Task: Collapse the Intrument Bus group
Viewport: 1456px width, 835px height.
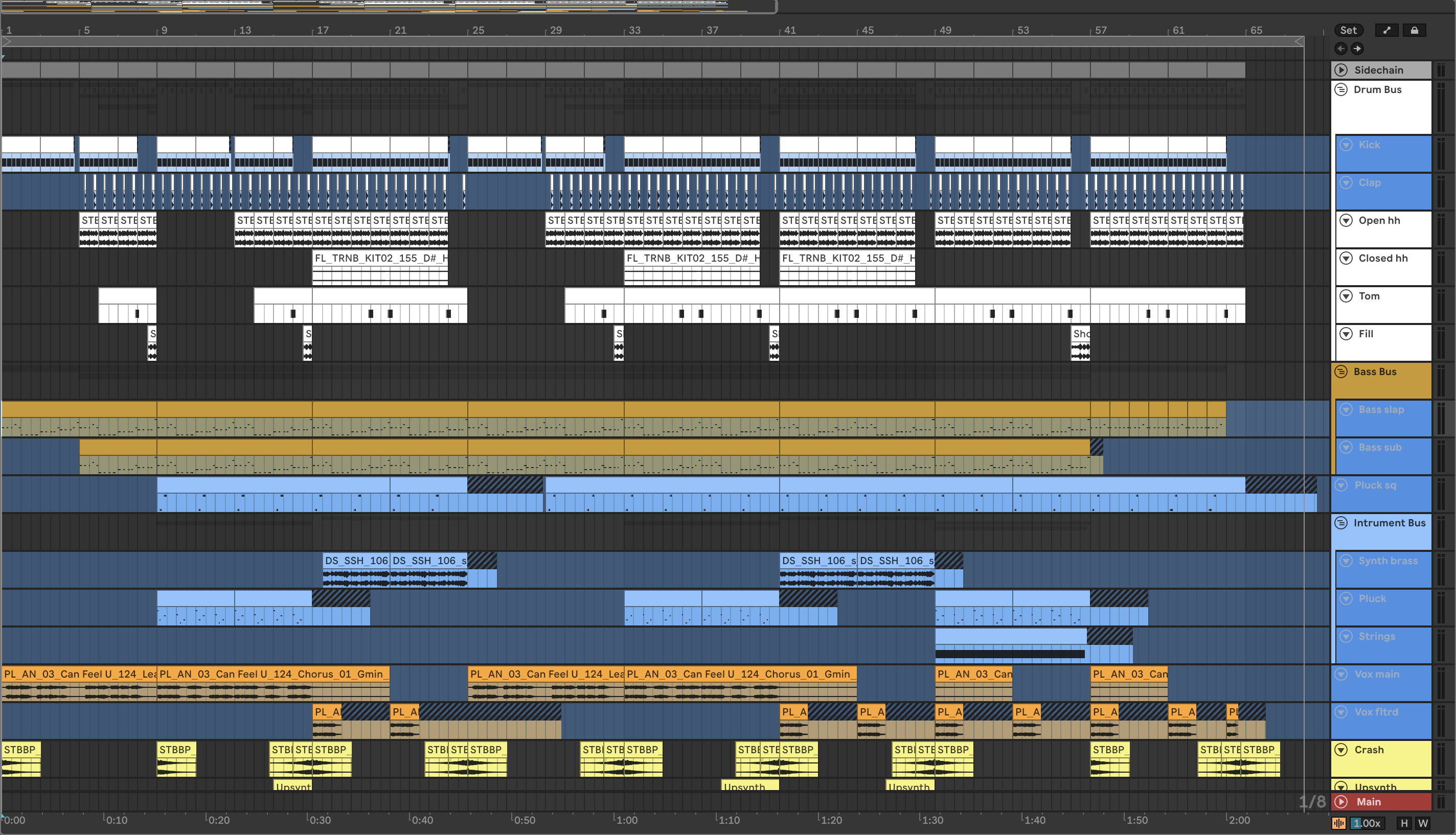Action: [1340, 523]
